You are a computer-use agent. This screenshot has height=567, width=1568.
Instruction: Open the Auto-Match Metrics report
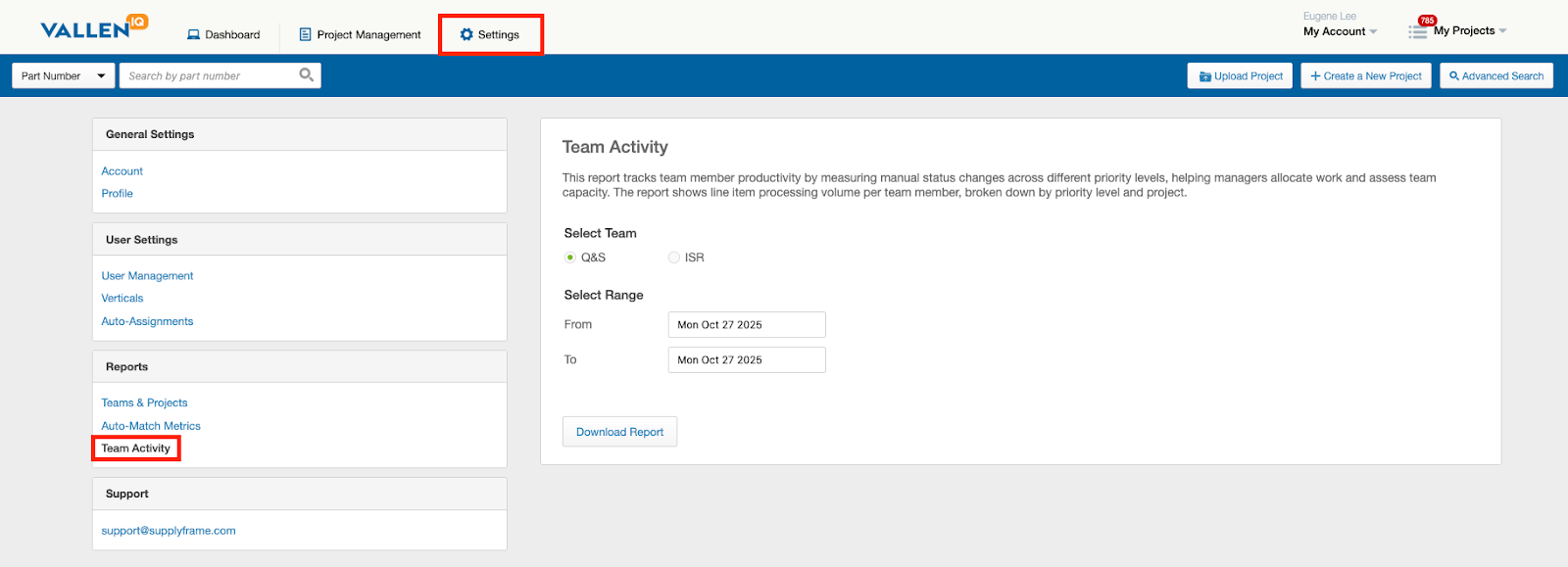[x=151, y=426]
